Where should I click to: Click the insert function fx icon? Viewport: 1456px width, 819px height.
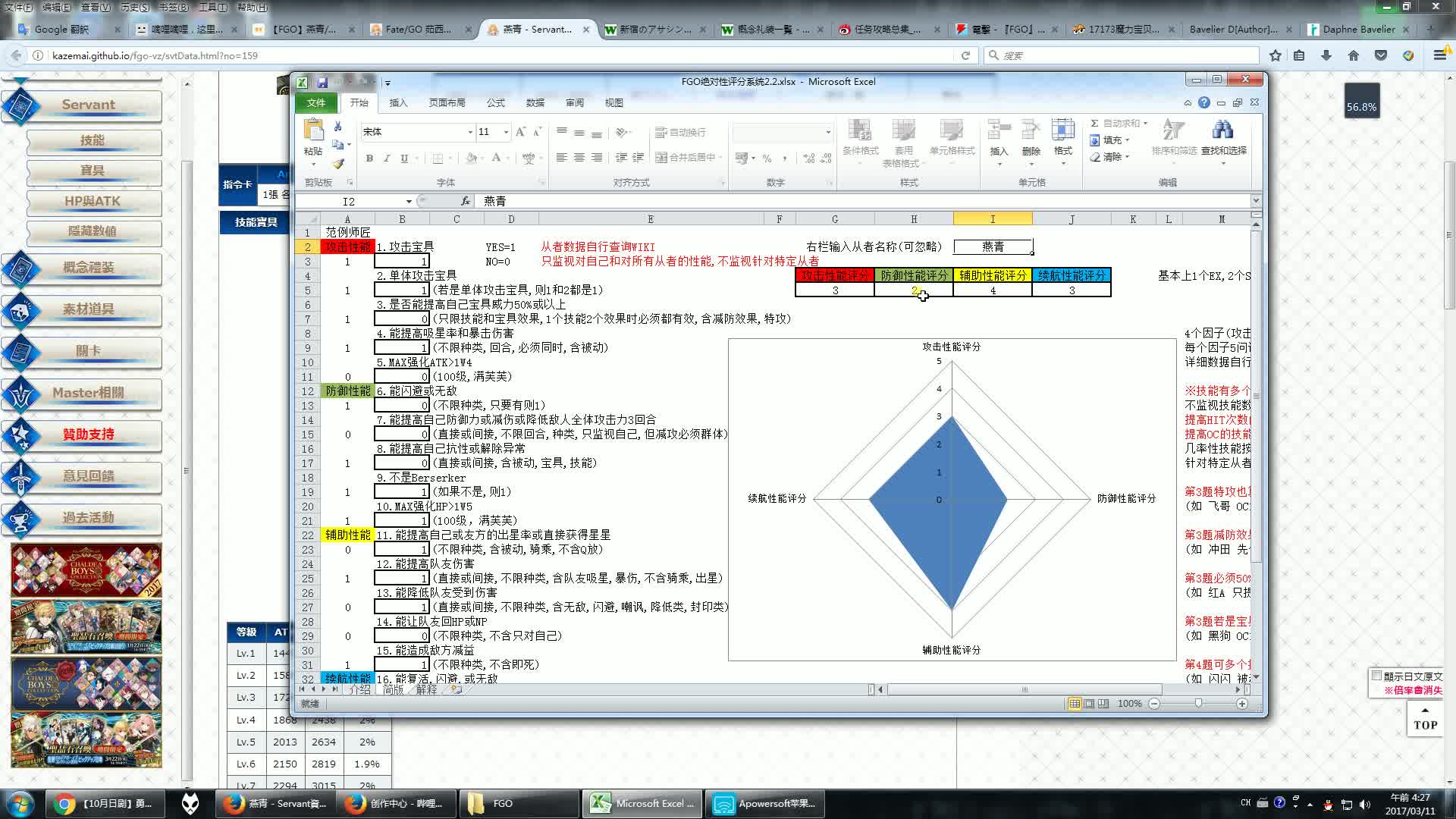pyautogui.click(x=466, y=201)
